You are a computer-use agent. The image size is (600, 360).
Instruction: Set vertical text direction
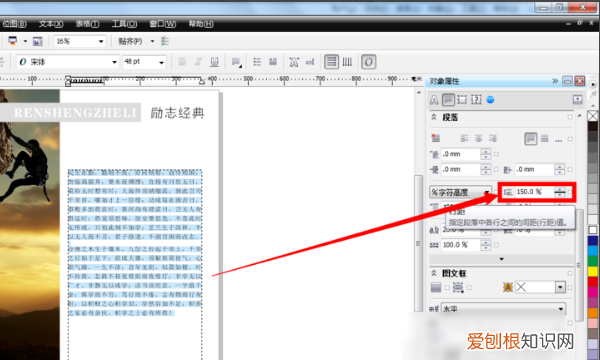[347, 62]
